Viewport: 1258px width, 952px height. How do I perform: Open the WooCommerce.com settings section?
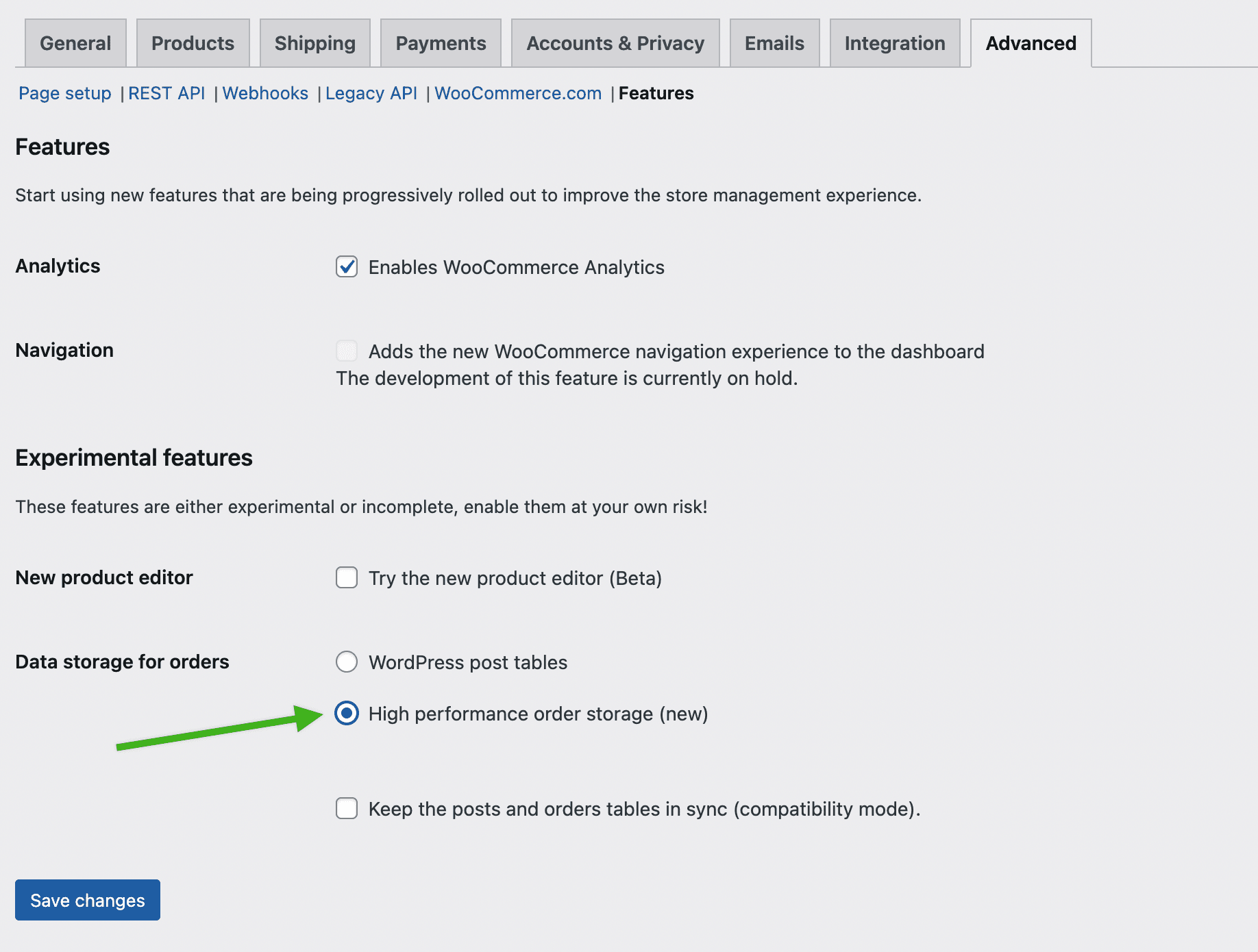(517, 93)
